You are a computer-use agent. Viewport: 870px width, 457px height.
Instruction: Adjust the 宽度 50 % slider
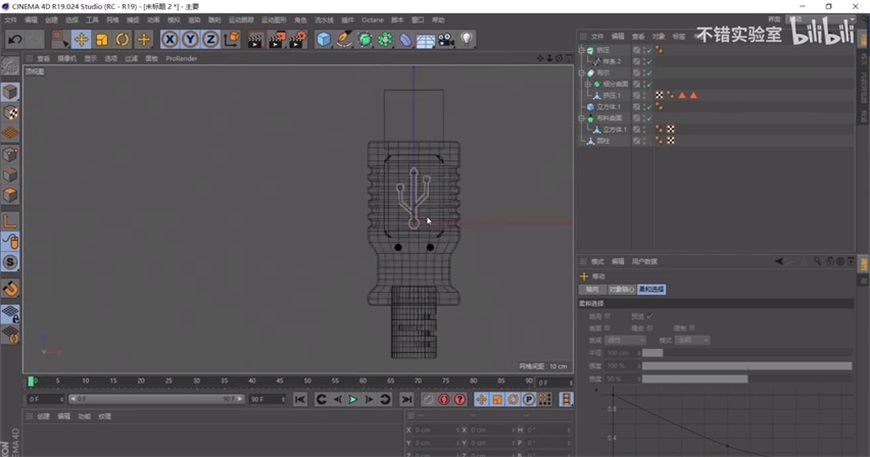click(x=747, y=379)
